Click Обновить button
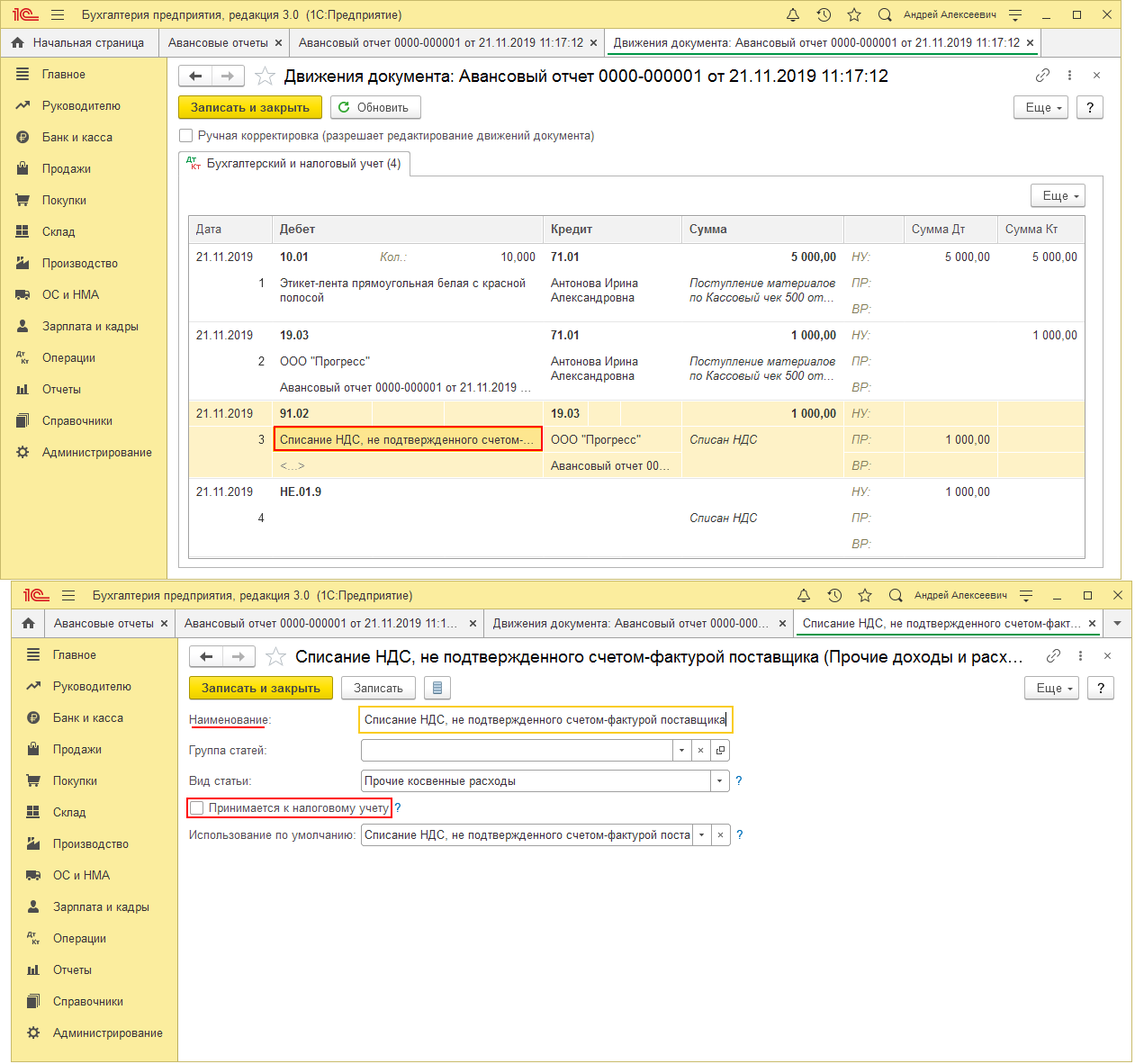Screen dimensions: 1135x1064 (375, 107)
